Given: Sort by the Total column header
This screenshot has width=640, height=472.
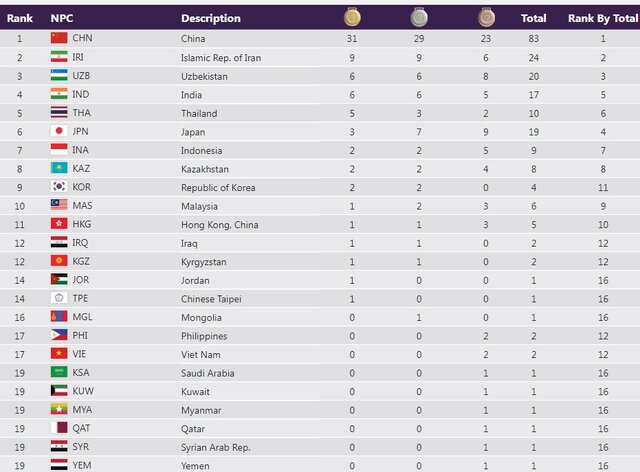Looking at the screenshot, I should (533, 18).
